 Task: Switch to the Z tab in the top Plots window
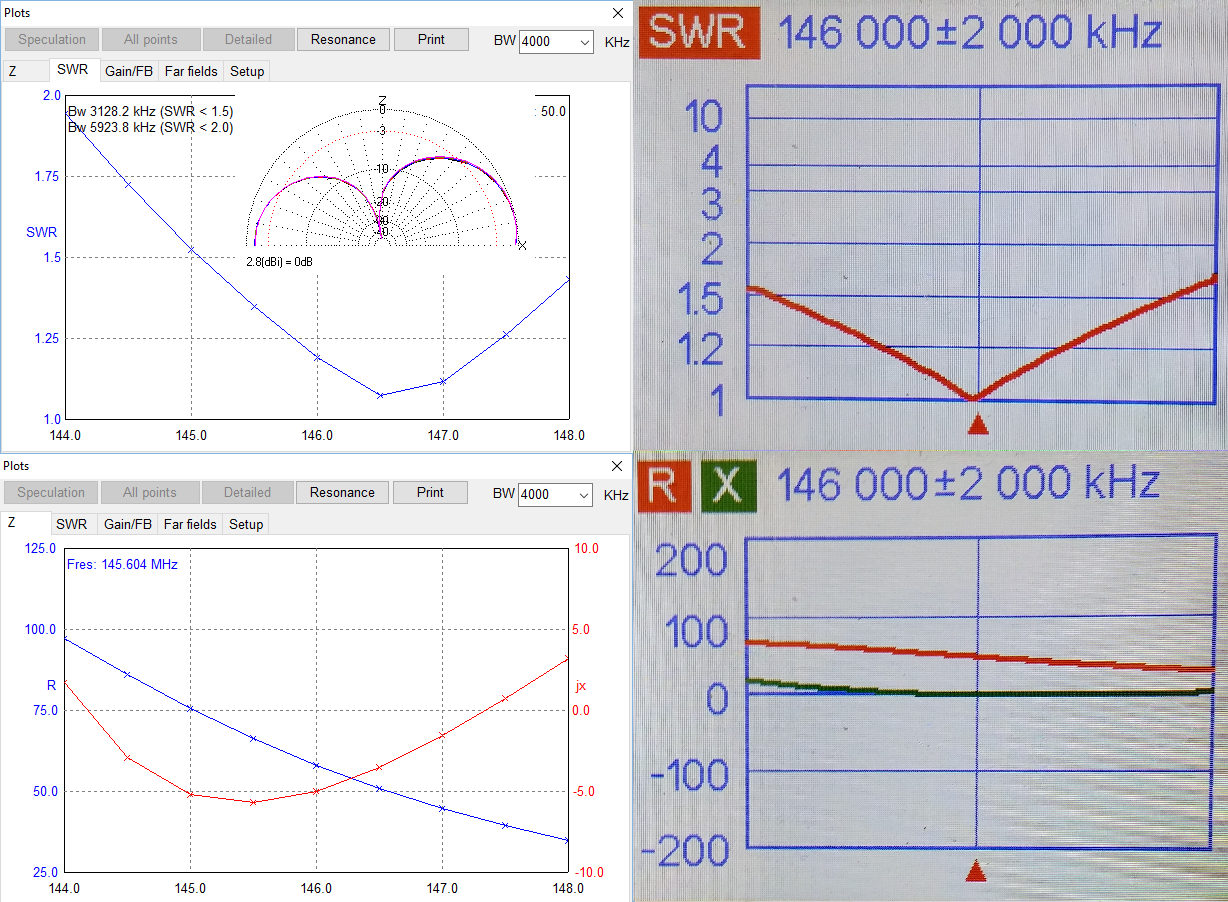click(x=13, y=71)
